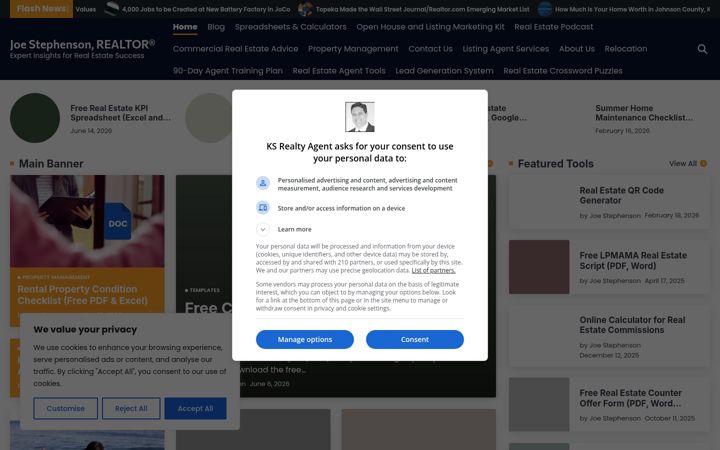The image size is (720, 450).
Task: Click Customise in cookie banner
Action: pos(65,408)
